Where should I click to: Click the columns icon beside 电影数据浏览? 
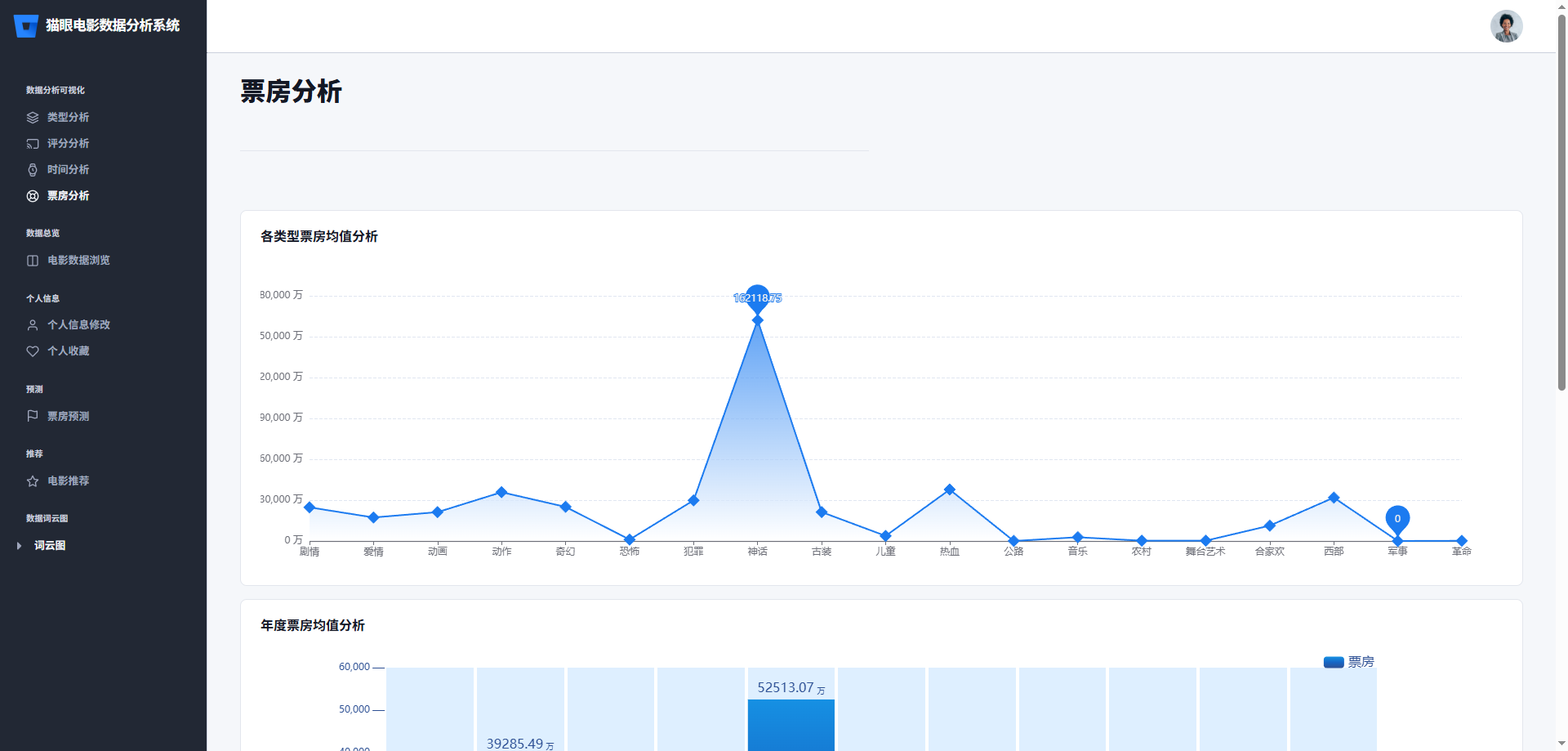click(33, 261)
